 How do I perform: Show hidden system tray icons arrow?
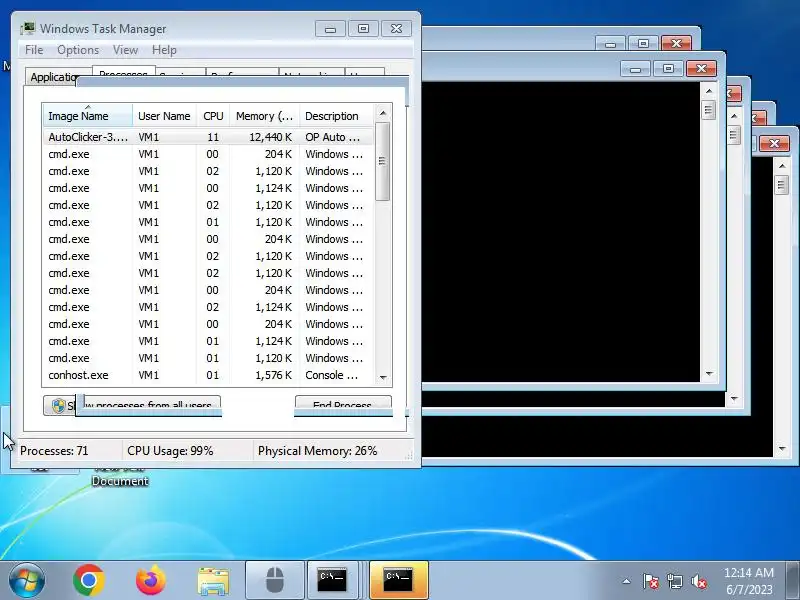click(627, 581)
